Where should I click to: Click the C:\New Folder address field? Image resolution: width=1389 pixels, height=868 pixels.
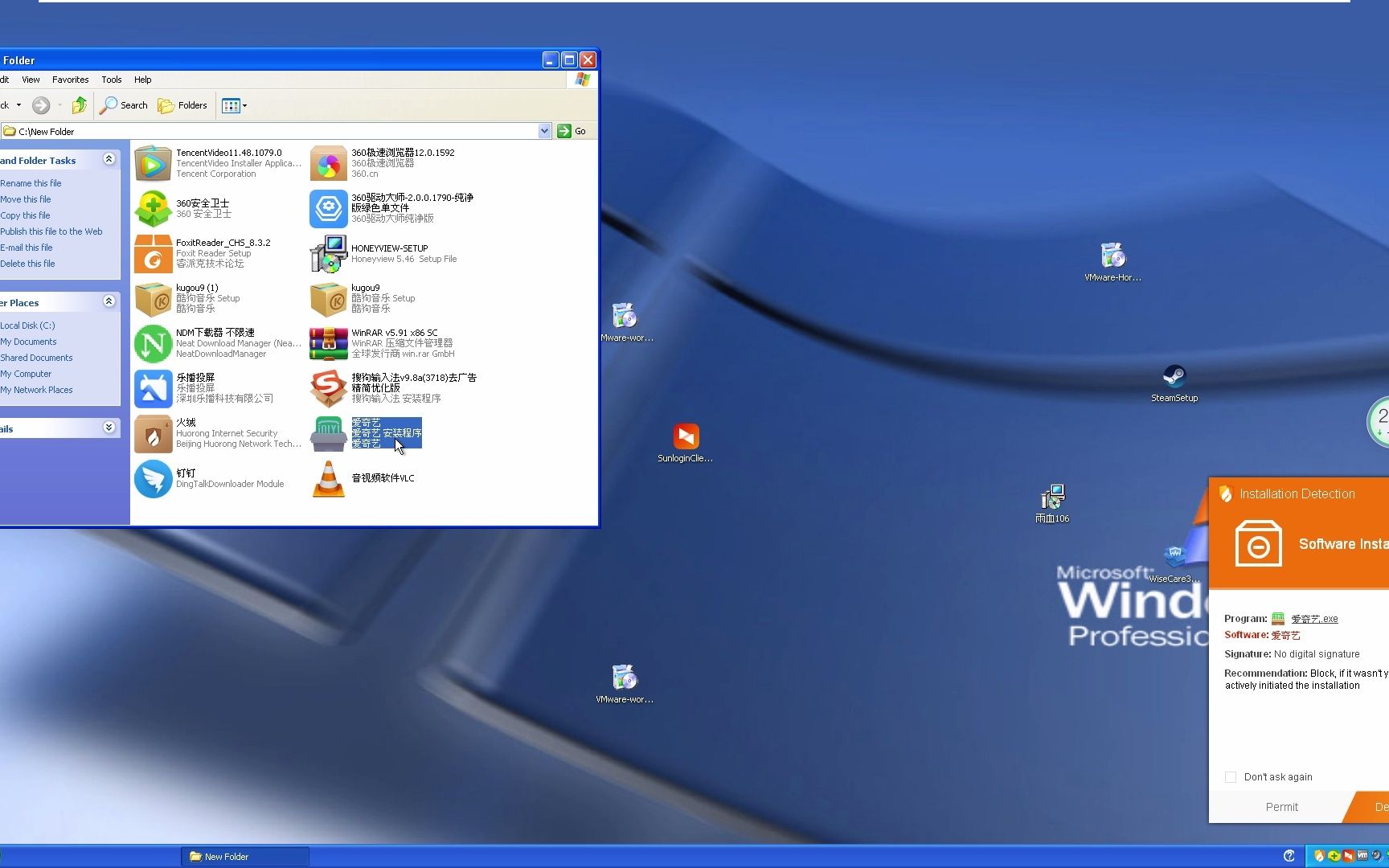click(276, 131)
